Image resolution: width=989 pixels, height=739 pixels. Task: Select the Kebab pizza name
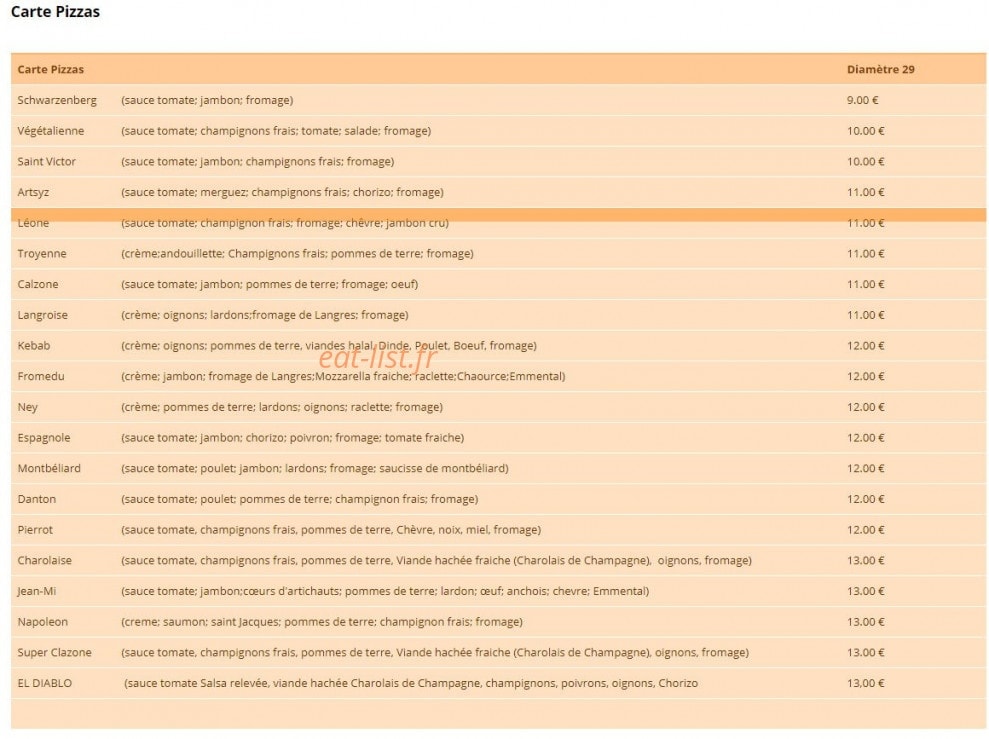tap(33, 346)
